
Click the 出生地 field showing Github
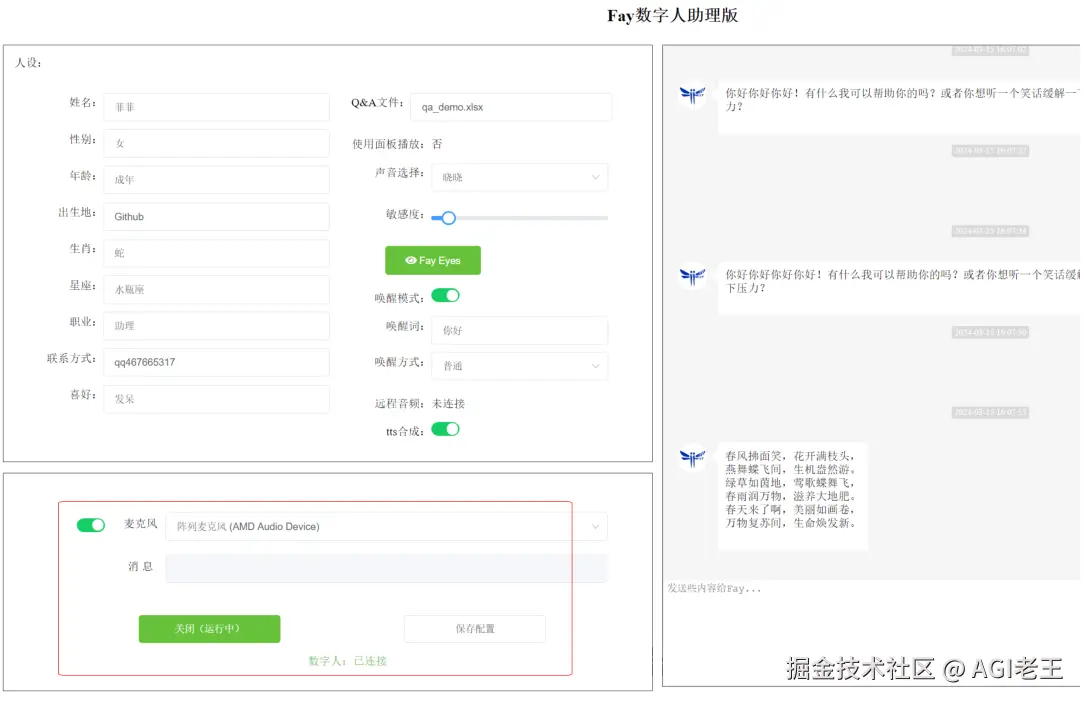click(x=216, y=216)
